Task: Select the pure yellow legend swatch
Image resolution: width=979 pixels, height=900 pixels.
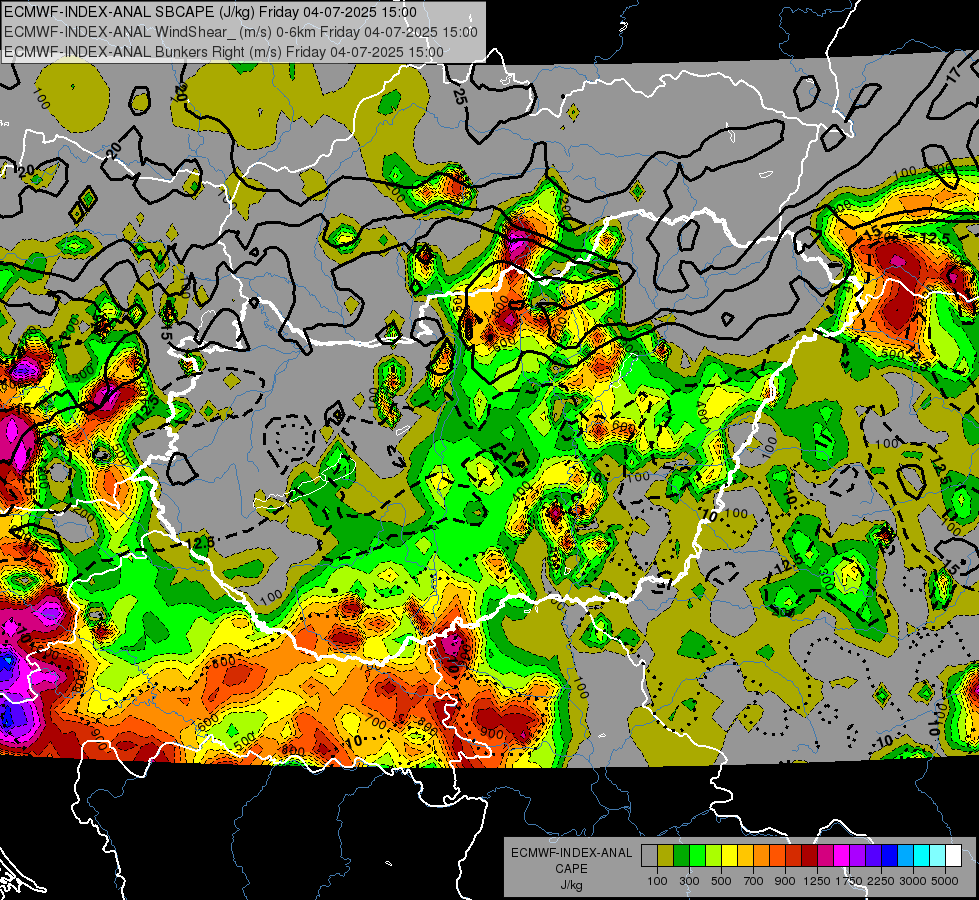Action: [x=729, y=855]
